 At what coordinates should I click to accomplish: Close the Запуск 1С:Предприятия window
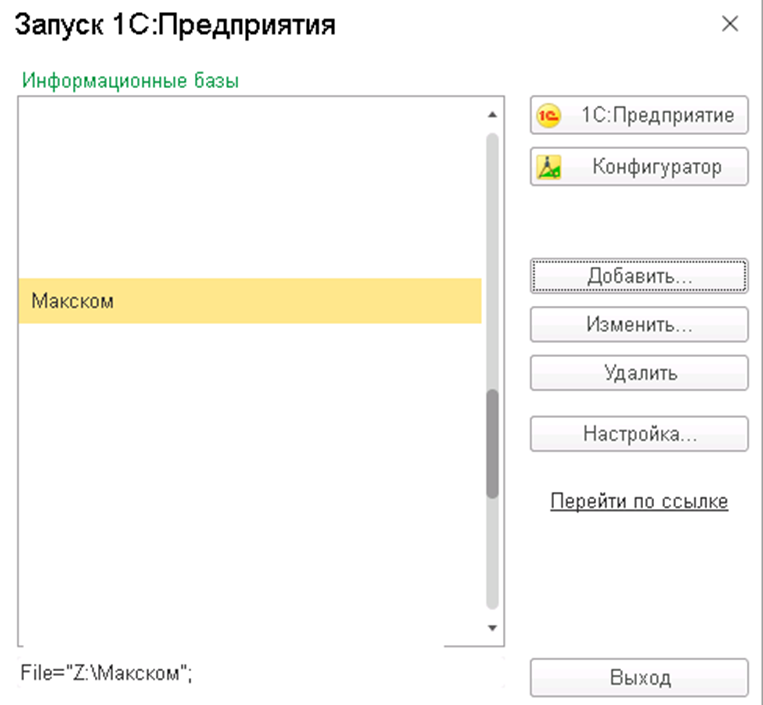(x=730, y=24)
